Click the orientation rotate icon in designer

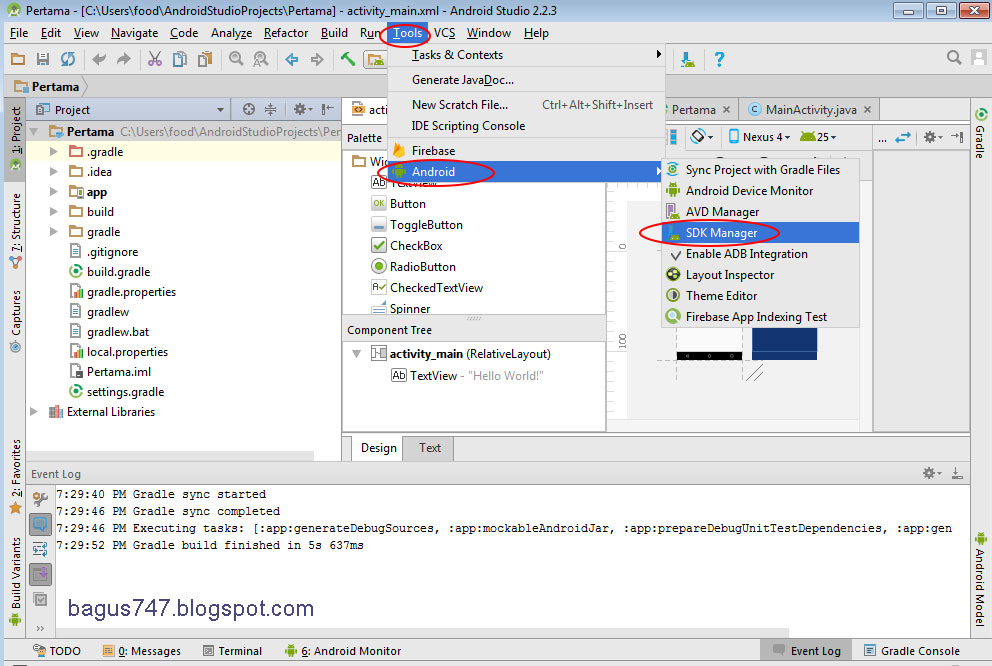701,137
